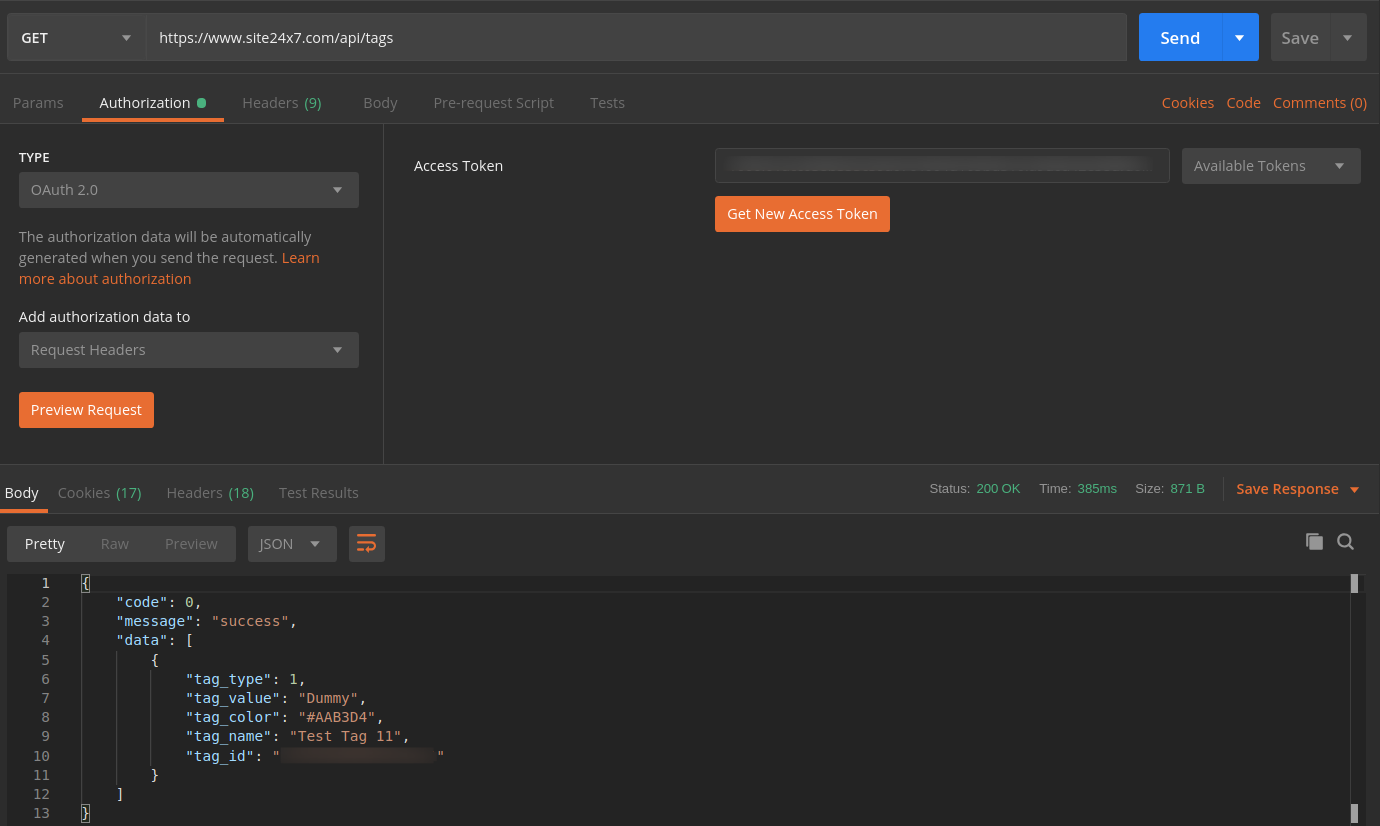The width and height of the screenshot is (1380, 826).
Task: Open the Learn more about authorization link
Action: click(x=105, y=279)
